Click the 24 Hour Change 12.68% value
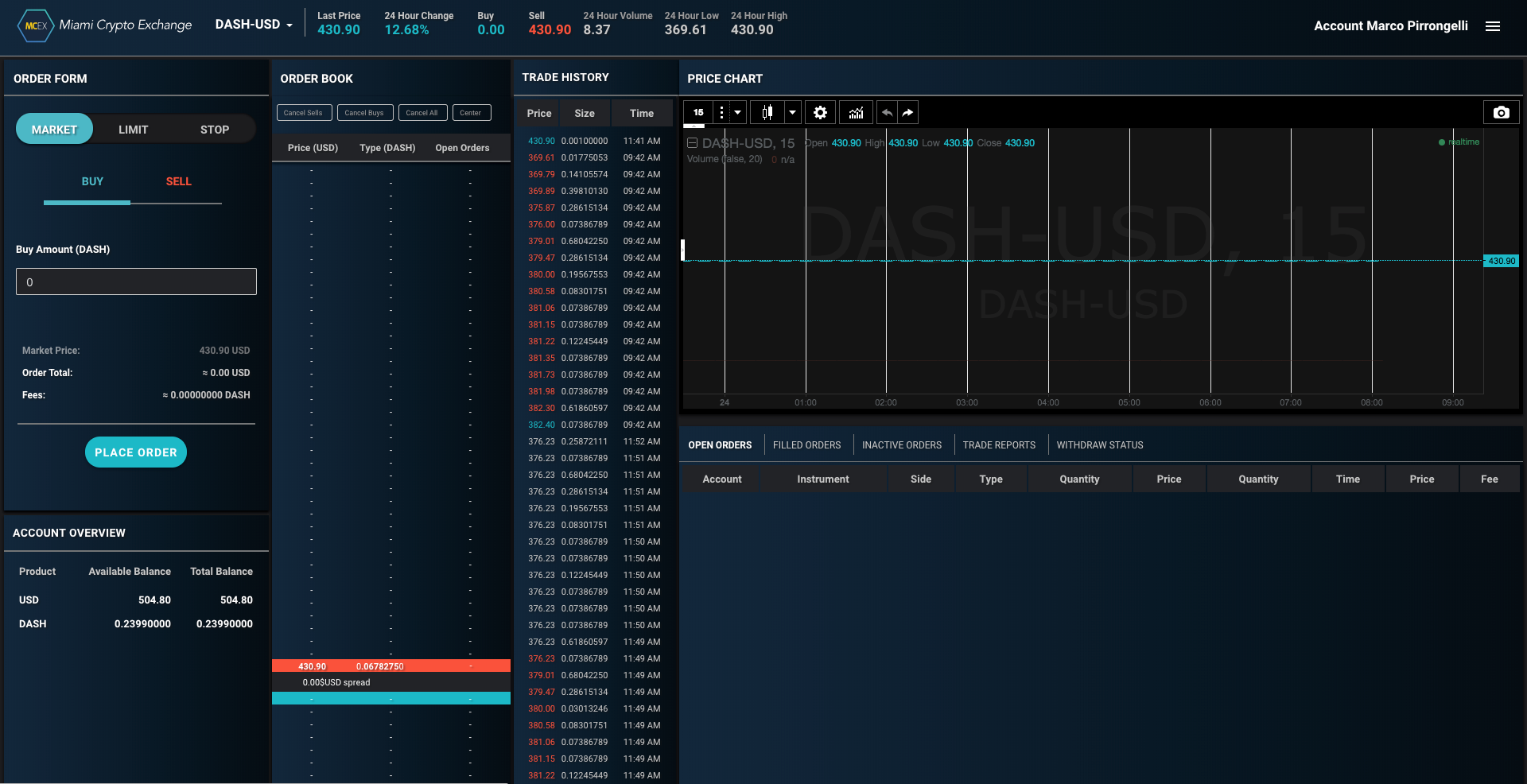1527x784 pixels. [406, 30]
